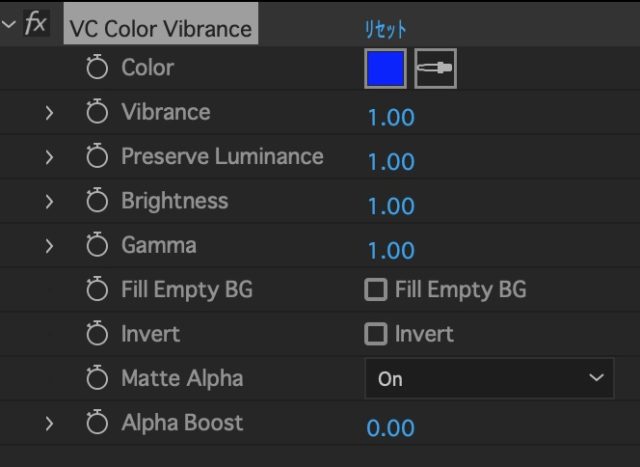Select the Color eyedropper tool
This screenshot has height=467, width=640.
coord(435,69)
